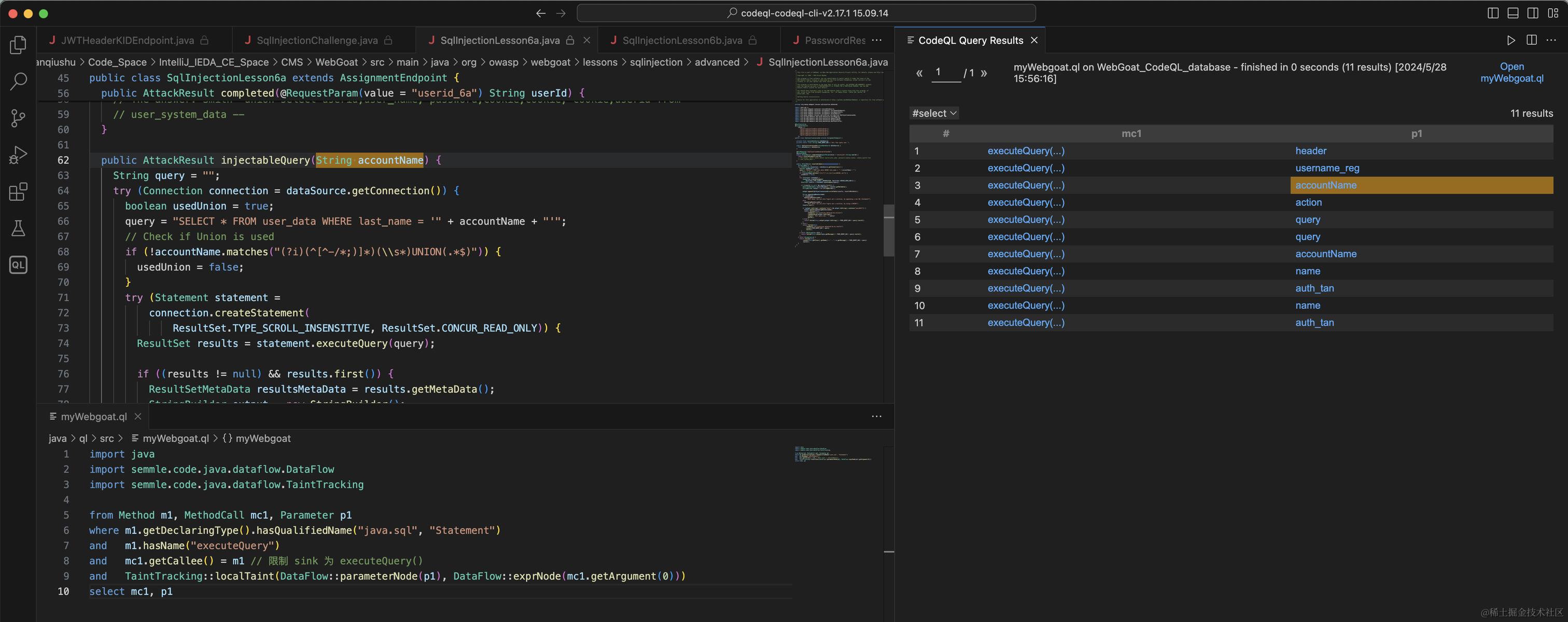Screen dimensions: 1568x622
Task: Toggle the primary side bar layout
Action: 1492,13
